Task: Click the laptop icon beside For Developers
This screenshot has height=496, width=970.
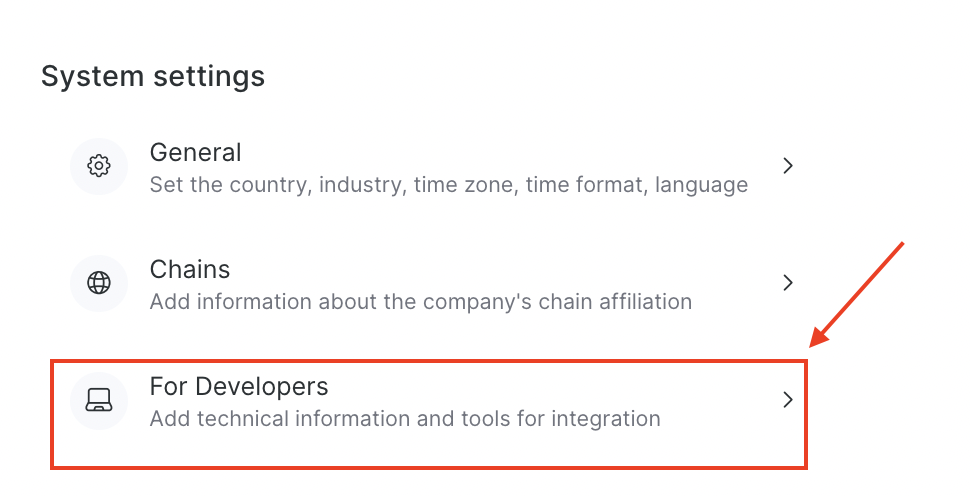Action: tap(99, 400)
